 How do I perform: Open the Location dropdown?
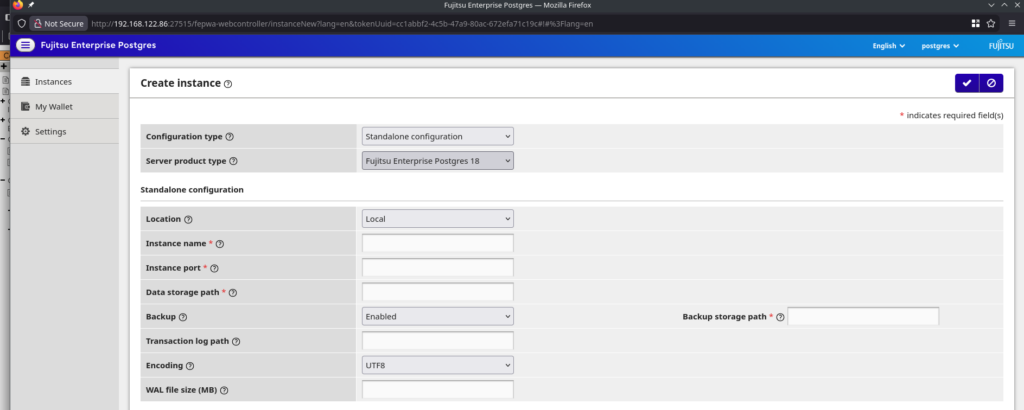(x=437, y=218)
